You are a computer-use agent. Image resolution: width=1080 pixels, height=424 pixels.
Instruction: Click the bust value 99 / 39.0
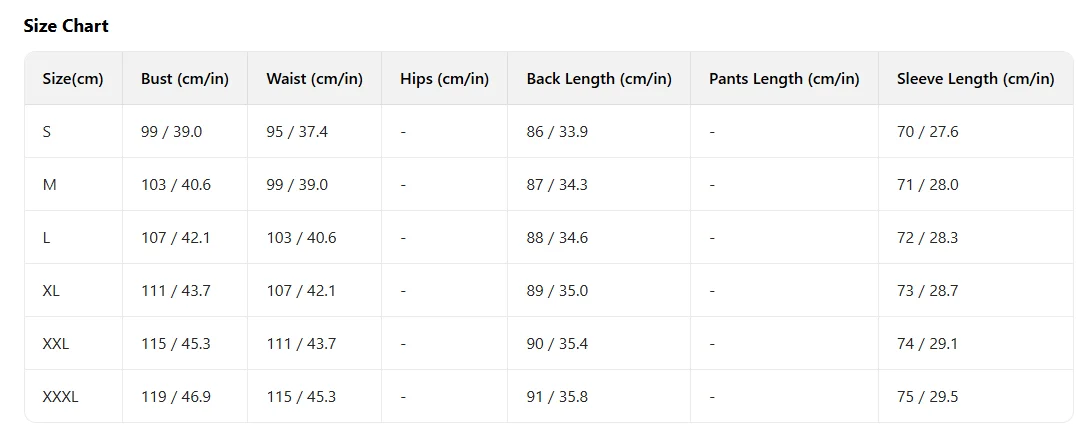point(171,132)
